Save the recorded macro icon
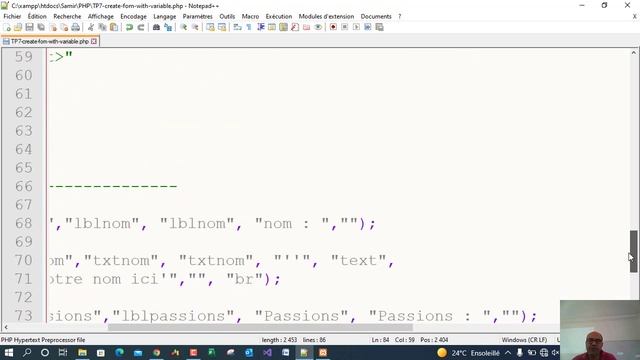Screen dimensions: 640x360 pos(379,27)
